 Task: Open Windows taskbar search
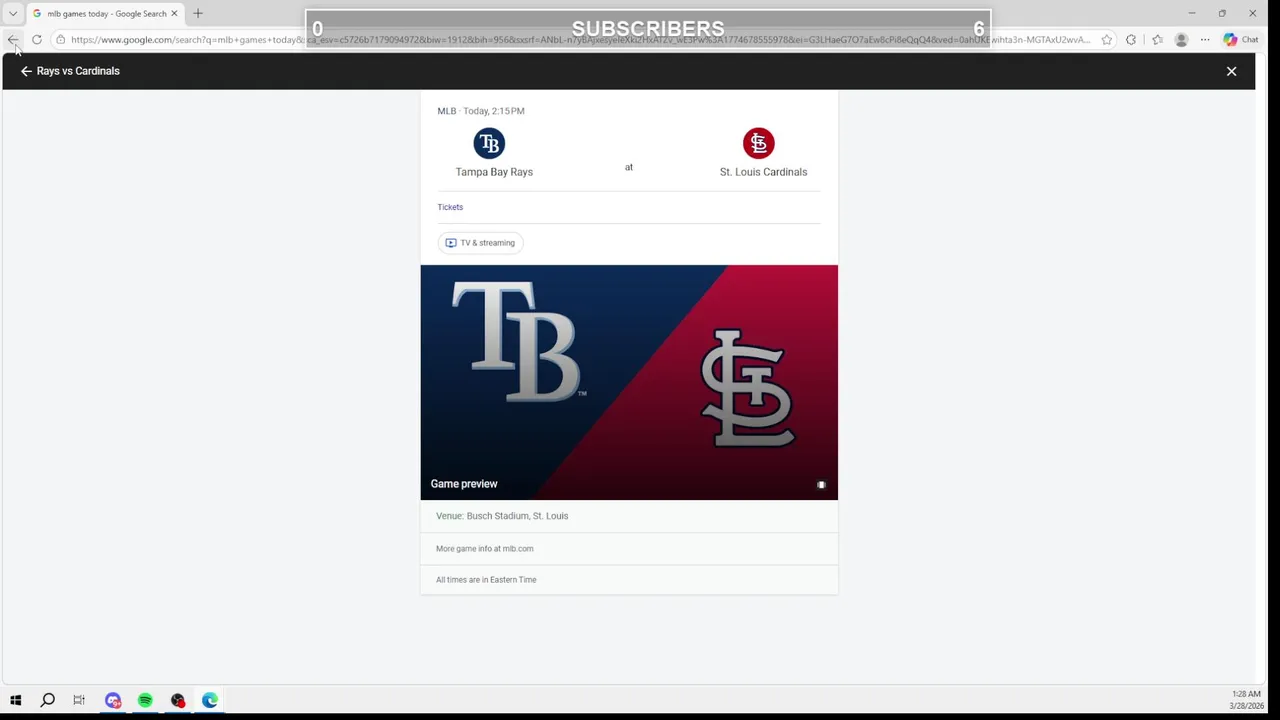tap(47, 700)
